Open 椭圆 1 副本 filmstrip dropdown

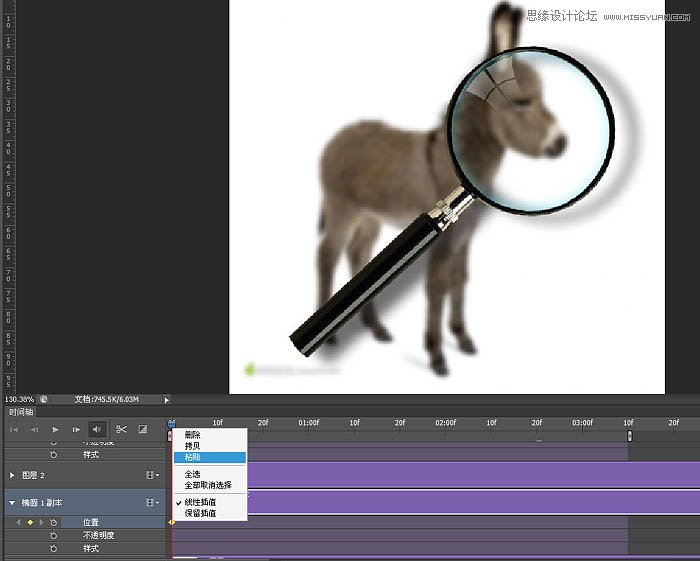(x=153, y=503)
